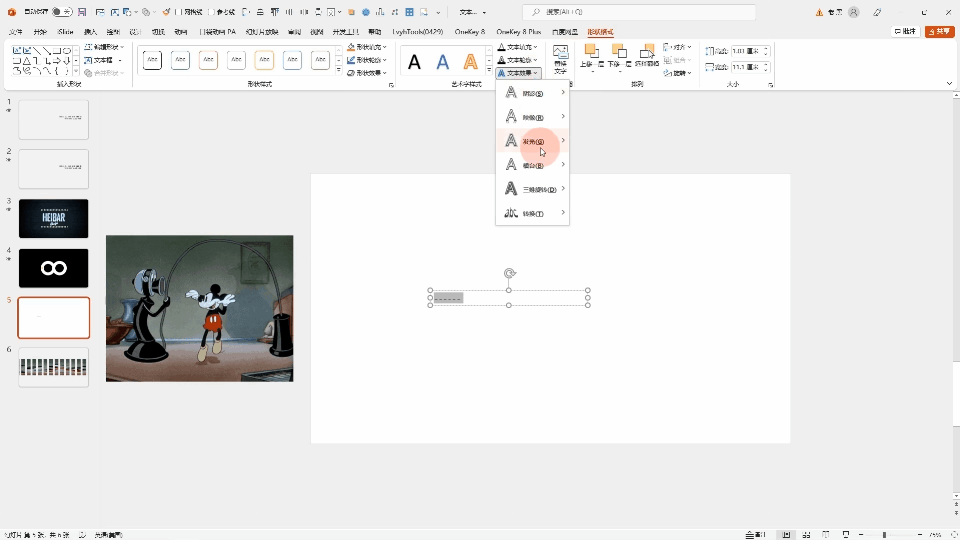Open the Glow text effect submenu
The width and height of the screenshot is (960, 540).
pyautogui.click(x=533, y=141)
